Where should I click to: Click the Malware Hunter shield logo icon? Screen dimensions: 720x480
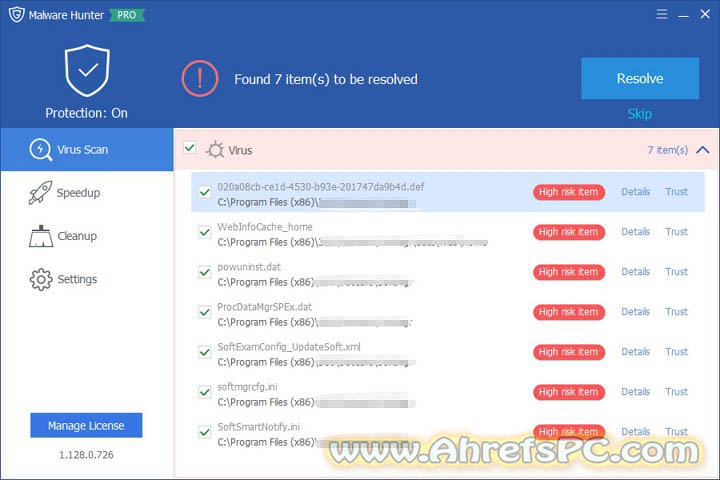(17, 14)
